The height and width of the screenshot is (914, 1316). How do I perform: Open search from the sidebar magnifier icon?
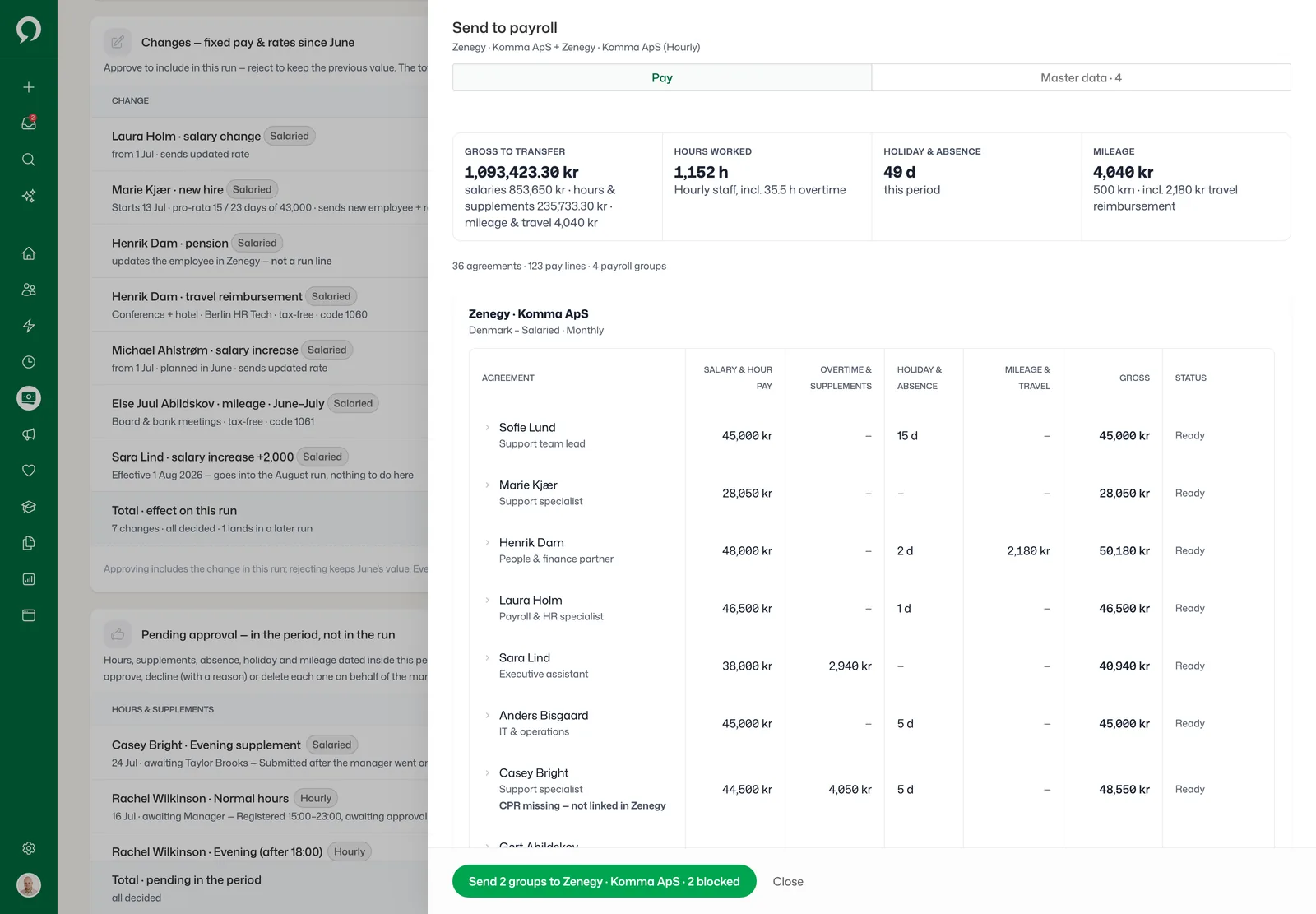(29, 160)
